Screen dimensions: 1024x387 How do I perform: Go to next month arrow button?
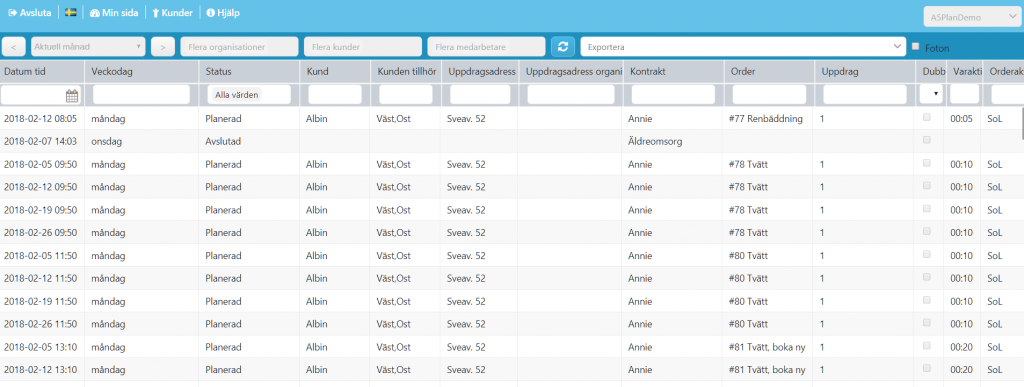[x=163, y=47]
